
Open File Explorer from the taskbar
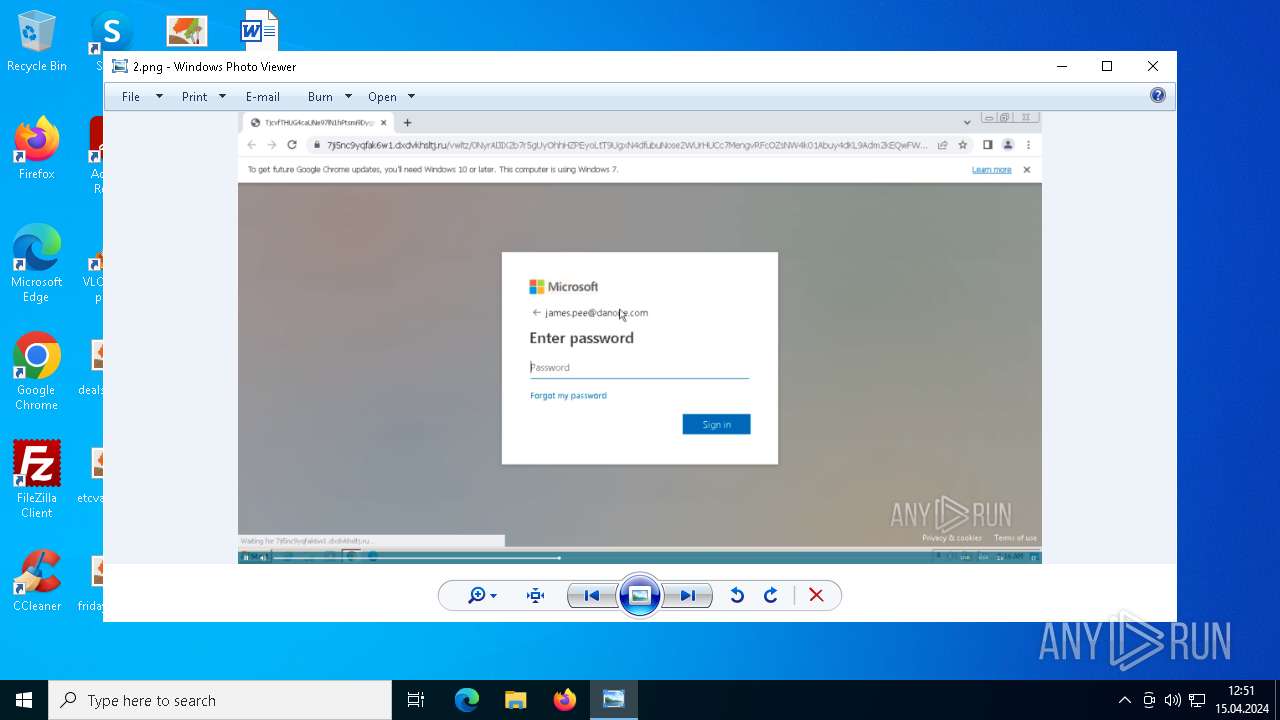[515, 700]
